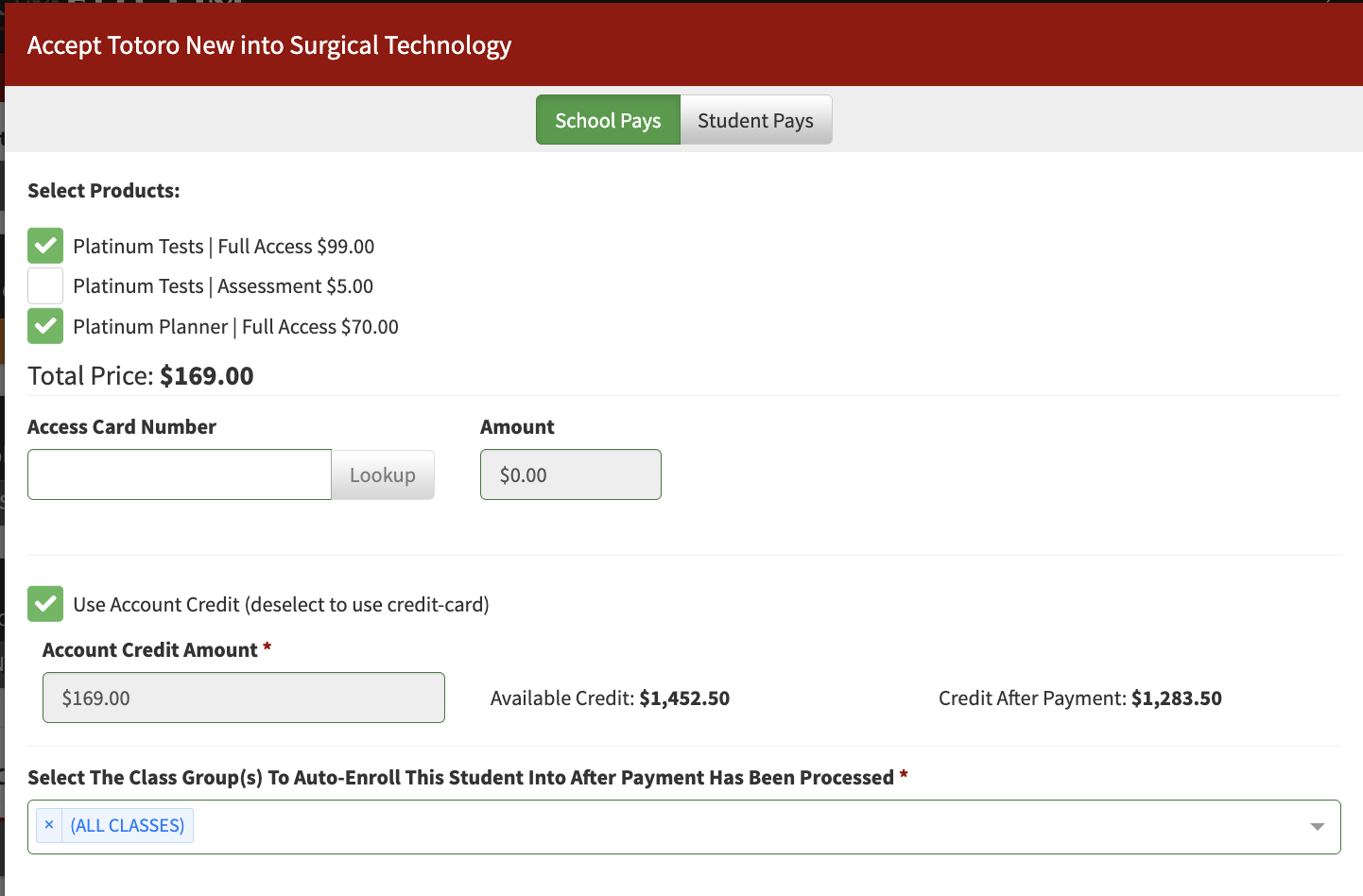
Task: Click the Platinum Planner Full Access label
Action: pyautogui.click(x=235, y=327)
